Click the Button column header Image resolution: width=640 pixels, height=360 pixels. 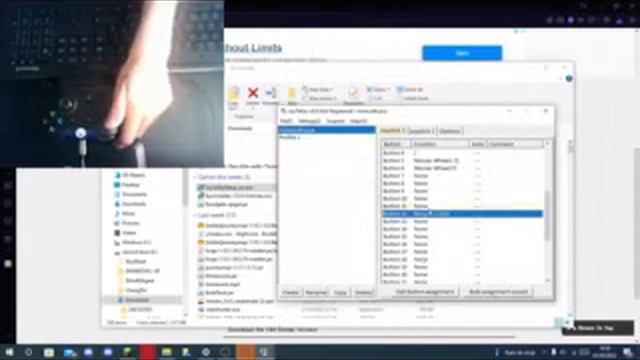tap(396, 144)
